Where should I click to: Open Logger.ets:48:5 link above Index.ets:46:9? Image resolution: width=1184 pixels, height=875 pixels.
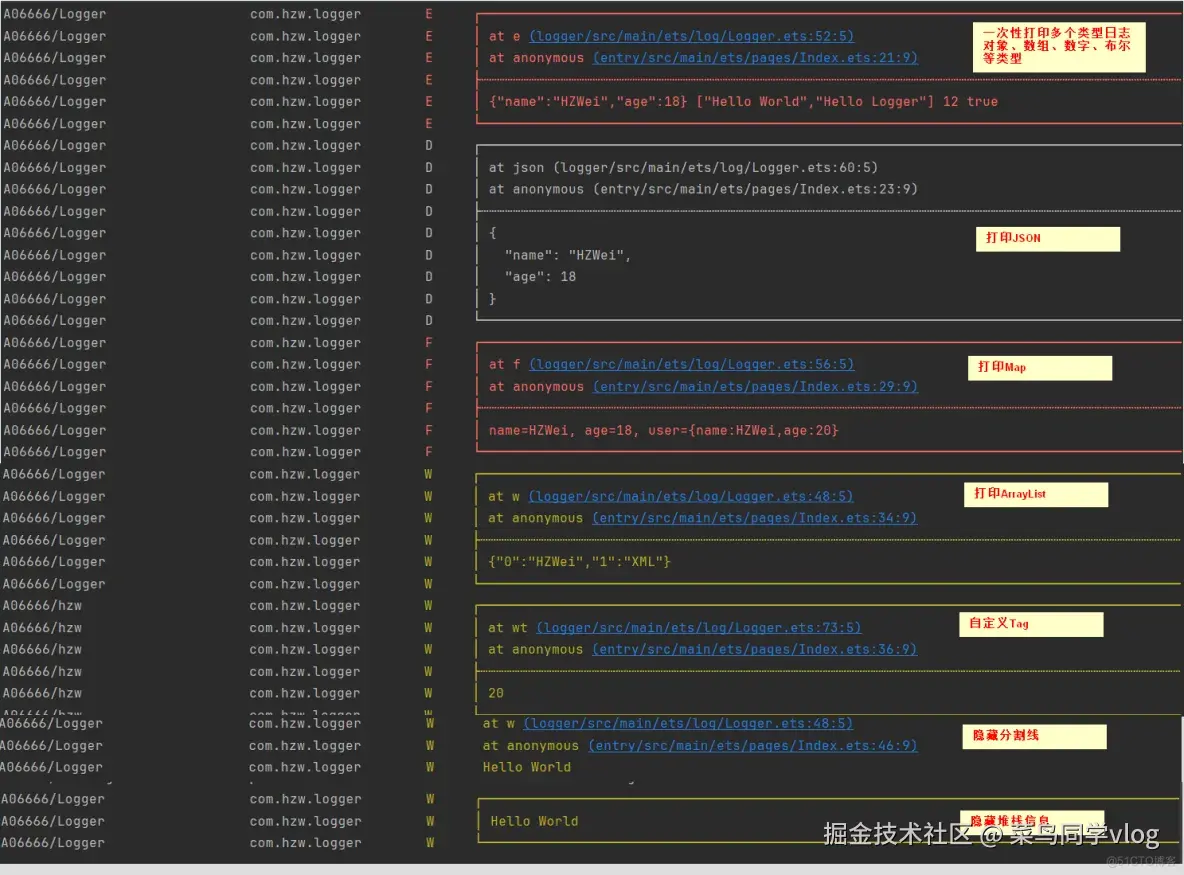(x=688, y=723)
